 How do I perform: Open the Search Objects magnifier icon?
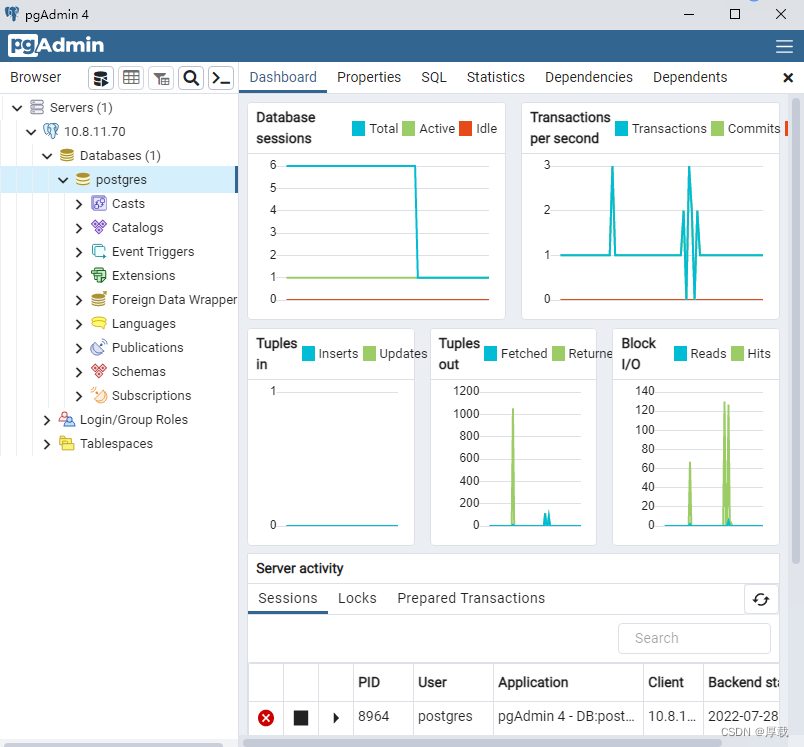tap(191, 78)
